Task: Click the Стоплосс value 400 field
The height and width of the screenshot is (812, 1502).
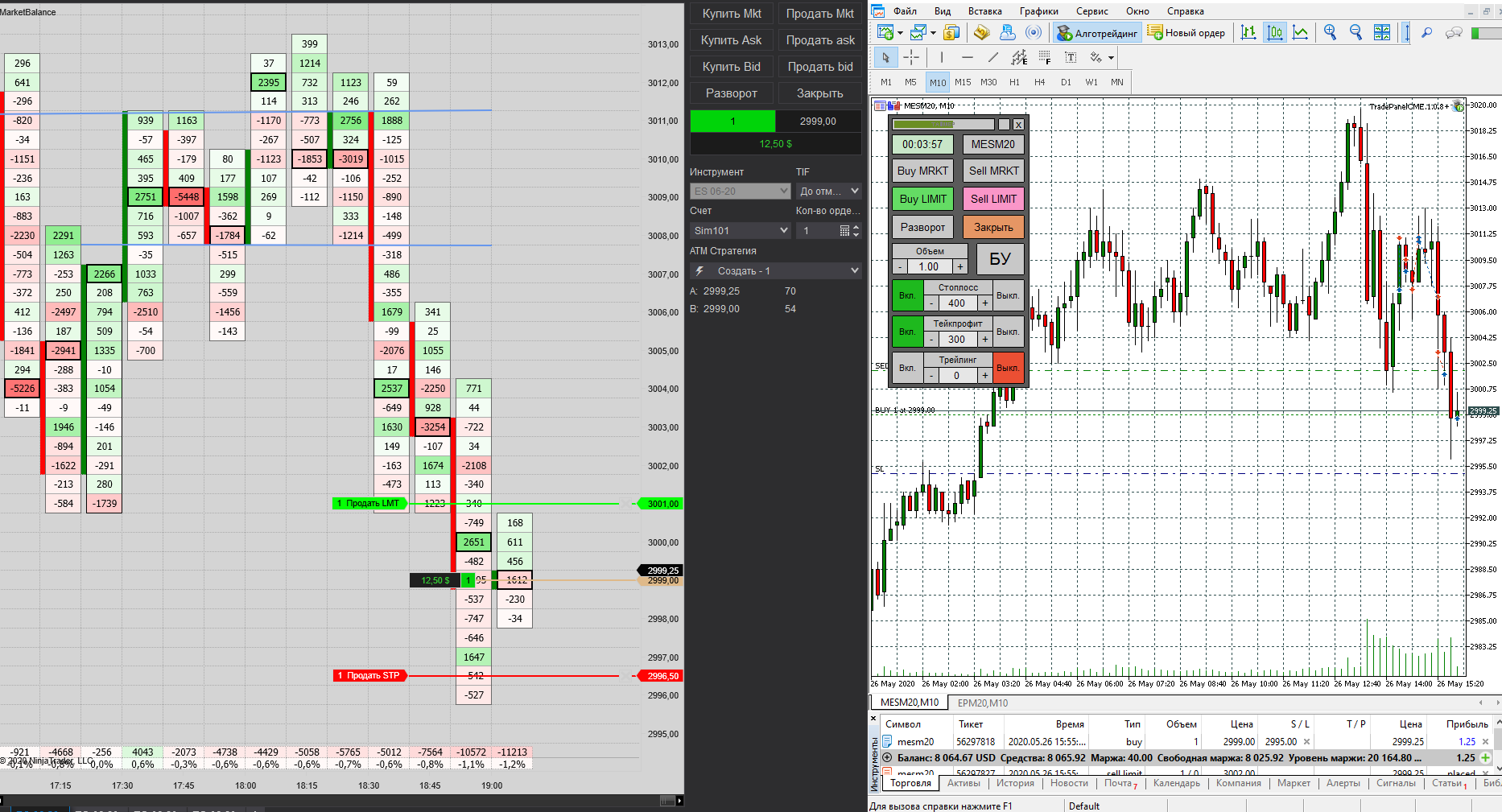Action: (x=957, y=303)
